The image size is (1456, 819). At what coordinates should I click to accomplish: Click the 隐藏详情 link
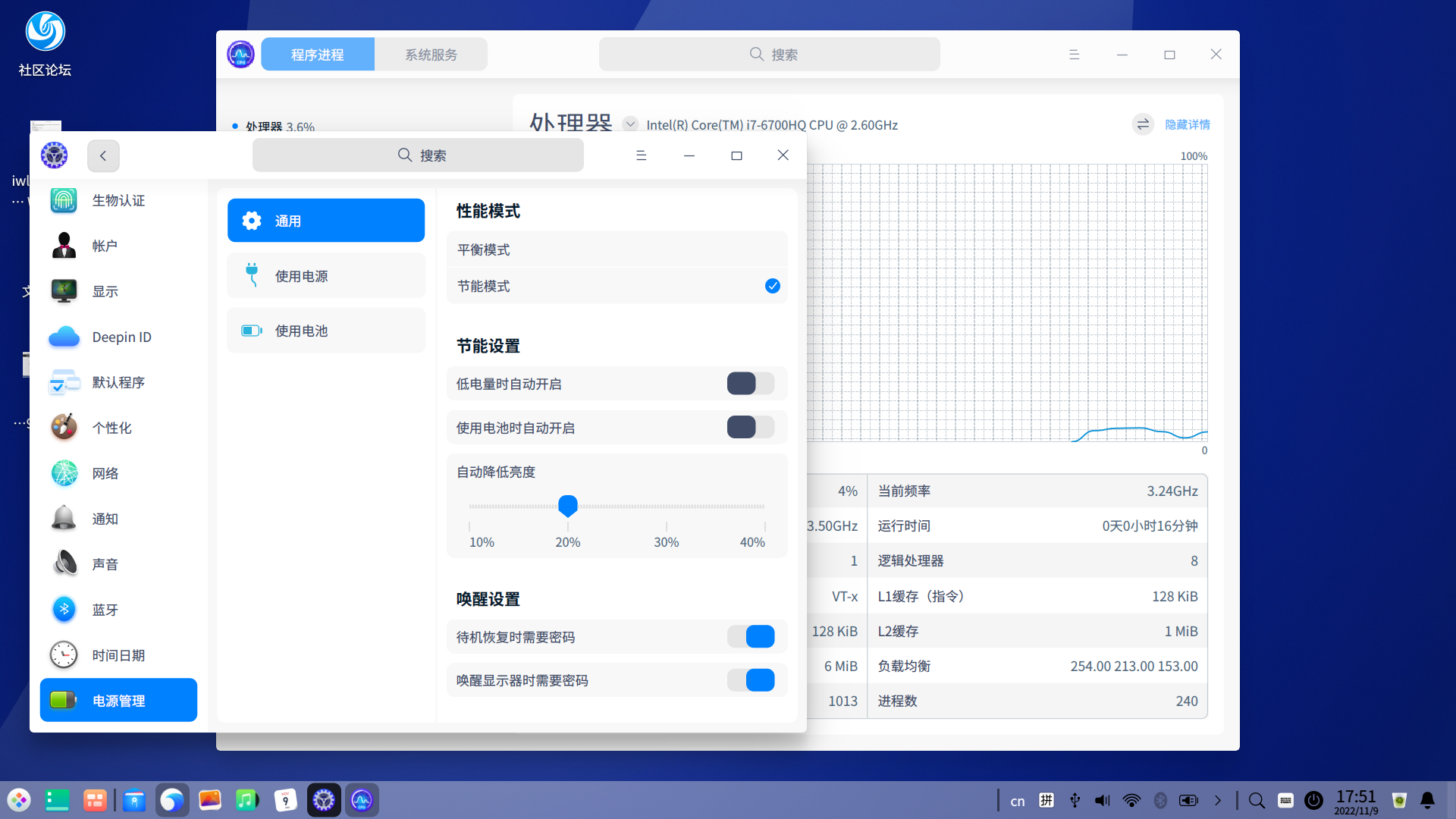tap(1188, 124)
